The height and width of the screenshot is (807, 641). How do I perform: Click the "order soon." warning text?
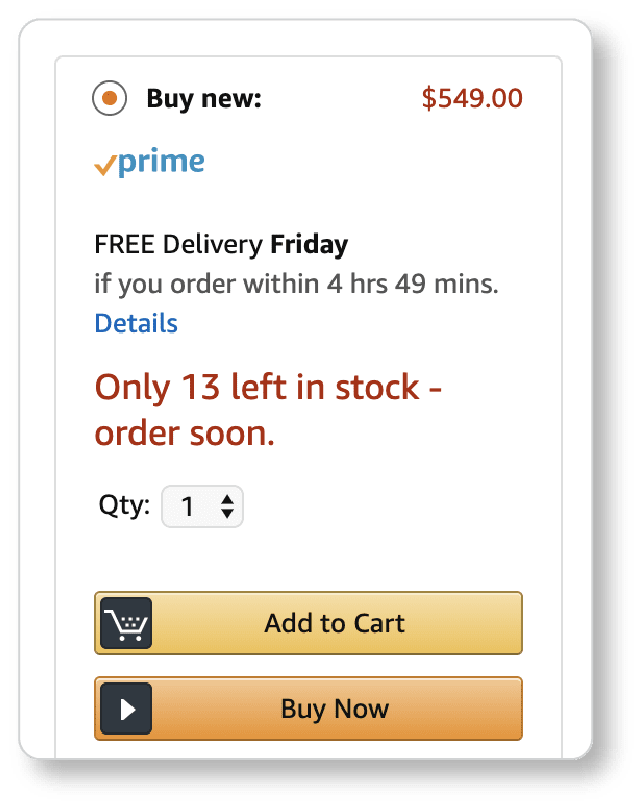click(x=184, y=435)
